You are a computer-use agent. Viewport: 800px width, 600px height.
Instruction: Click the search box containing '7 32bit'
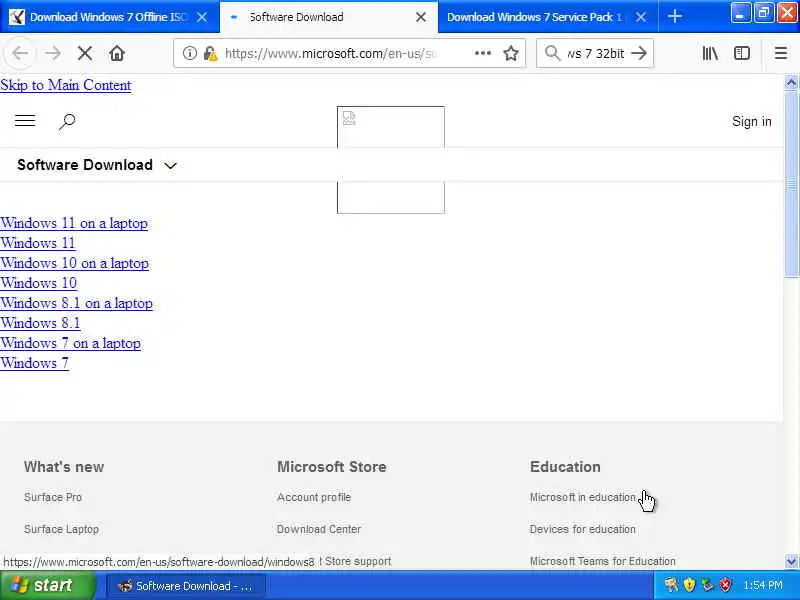point(595,53)
